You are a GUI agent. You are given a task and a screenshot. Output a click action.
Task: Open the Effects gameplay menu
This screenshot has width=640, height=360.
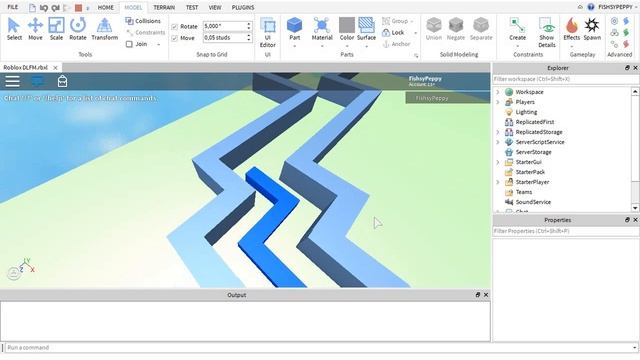[571, 29]
